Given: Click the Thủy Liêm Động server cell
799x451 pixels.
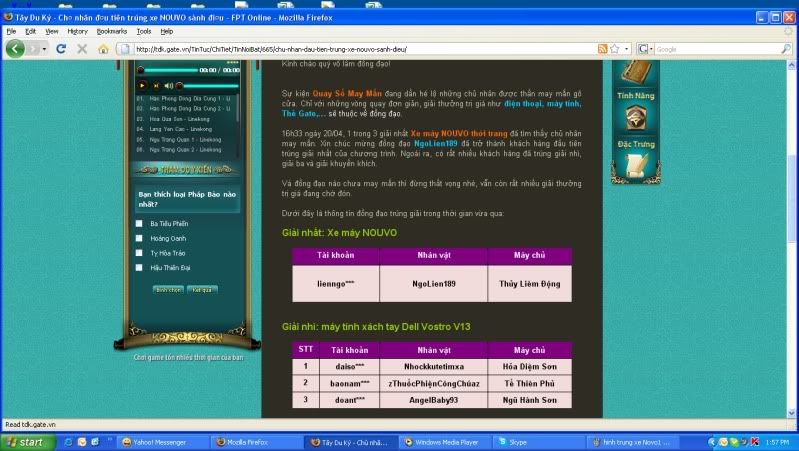Looking at the screenshot, I should [529, 284].
